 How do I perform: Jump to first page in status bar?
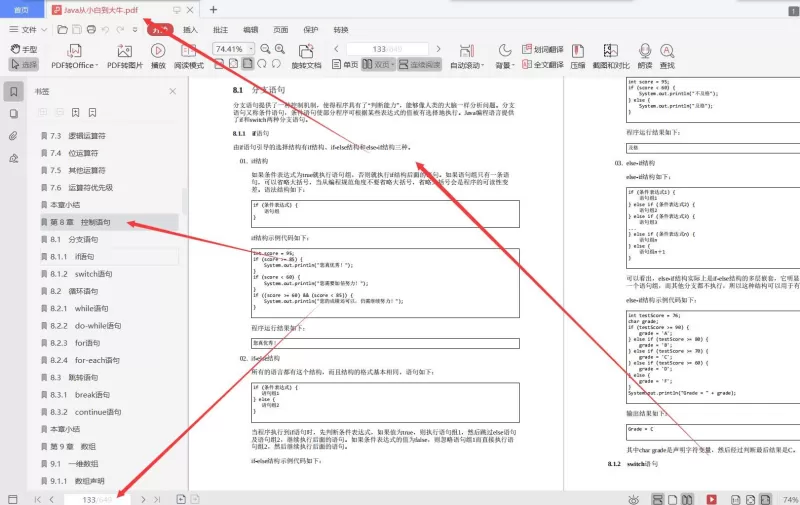coord(37,499)
